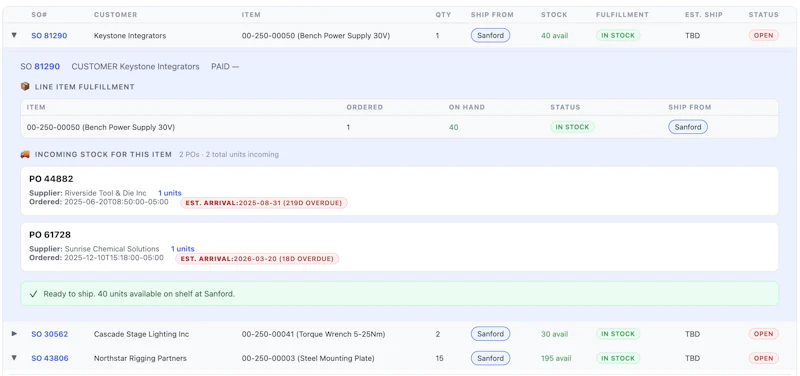Screen dimensions: 800x376
Task: Click the main table STATUS column header
Action: (763, 15)
